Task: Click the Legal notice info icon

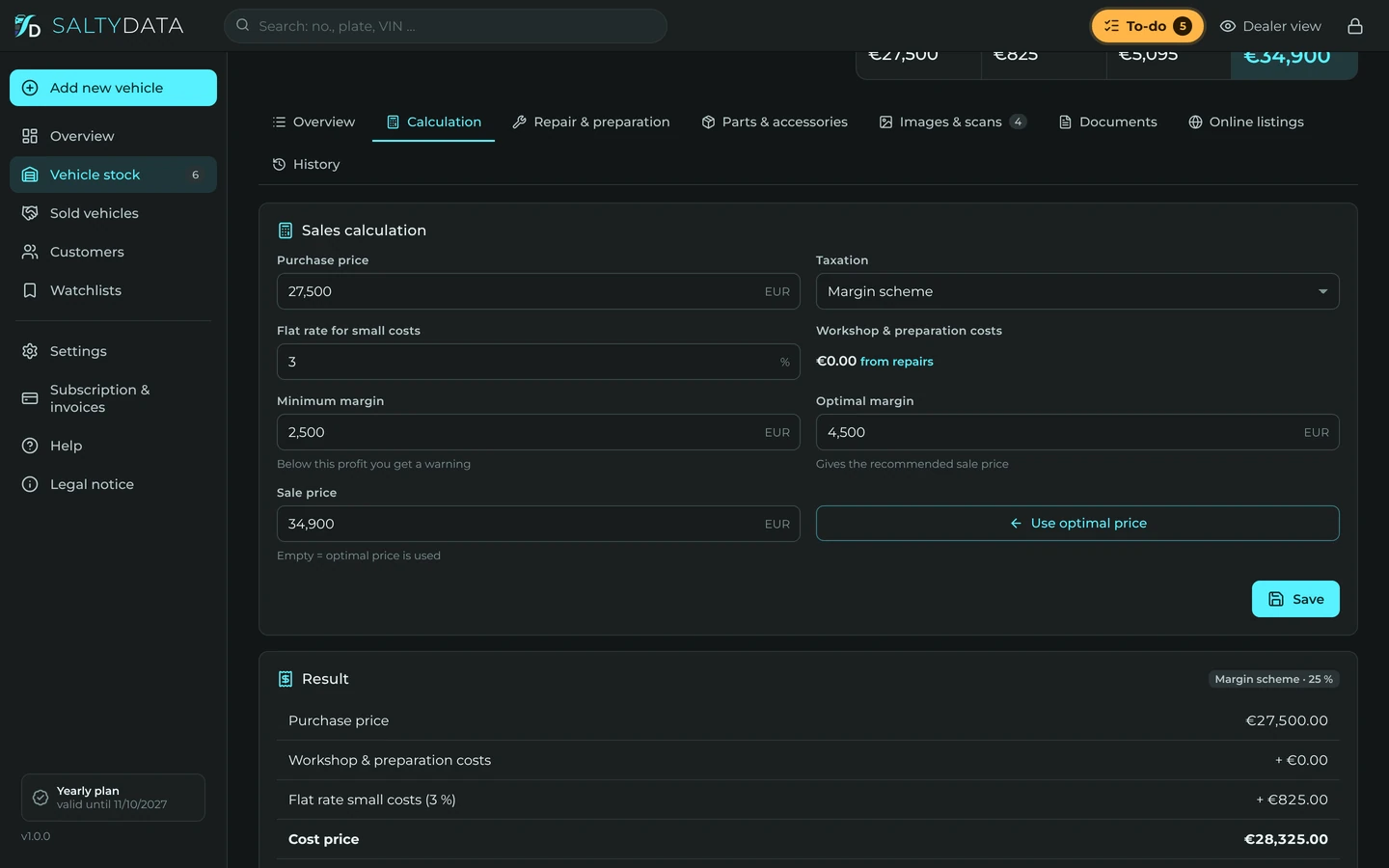Action: tap(30, 484)
